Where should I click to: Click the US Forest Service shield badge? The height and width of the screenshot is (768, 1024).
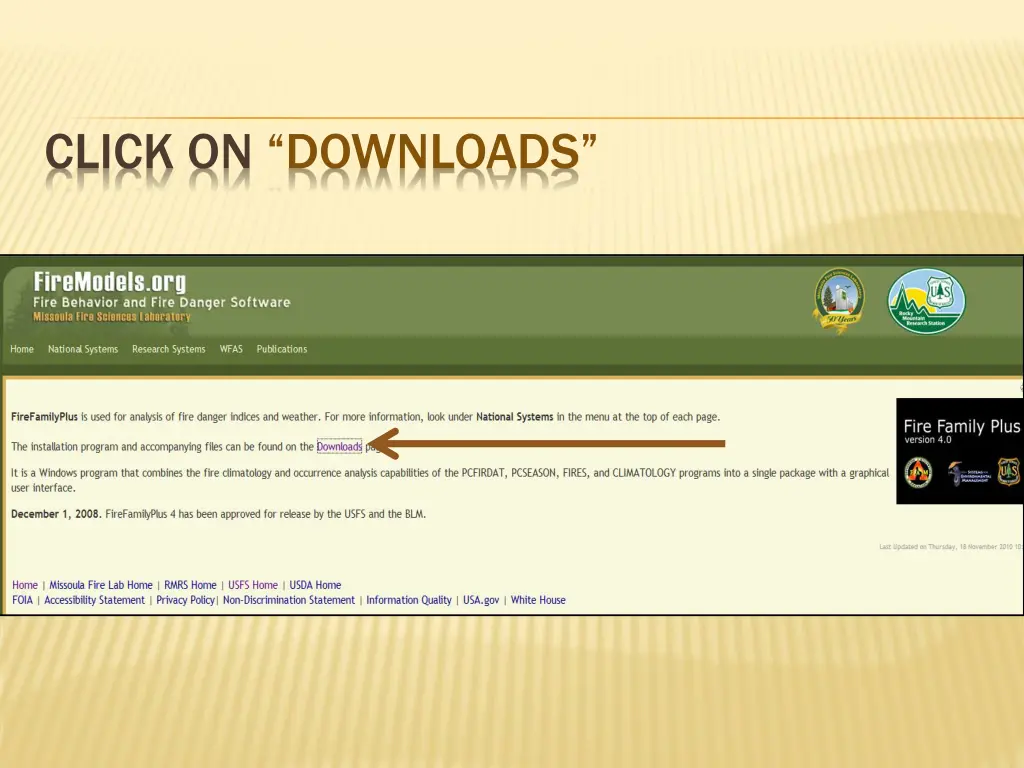click(x=1008, y=471)
